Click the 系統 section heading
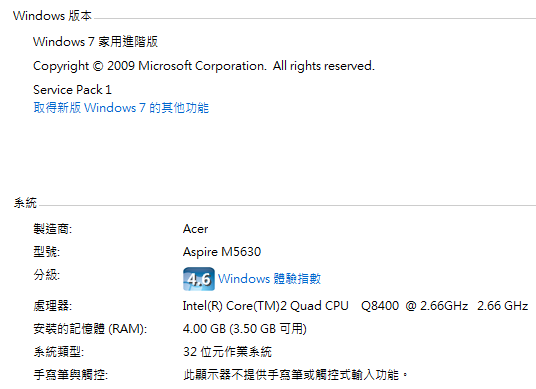 [x=25, y=203]
